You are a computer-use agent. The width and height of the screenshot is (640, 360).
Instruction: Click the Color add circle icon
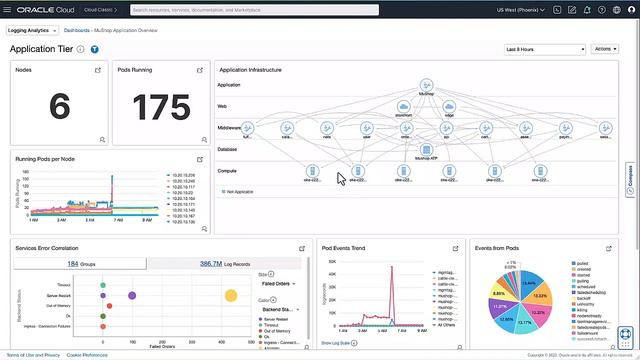pos(273,300)
